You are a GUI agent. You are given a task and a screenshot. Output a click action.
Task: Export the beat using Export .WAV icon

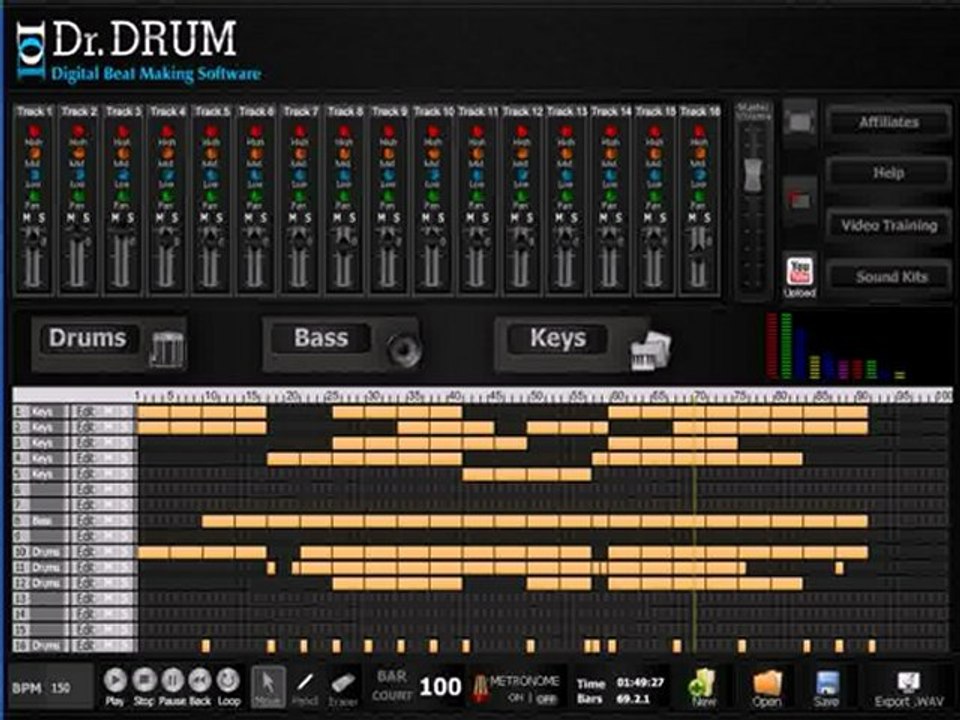tap(909, 689)
